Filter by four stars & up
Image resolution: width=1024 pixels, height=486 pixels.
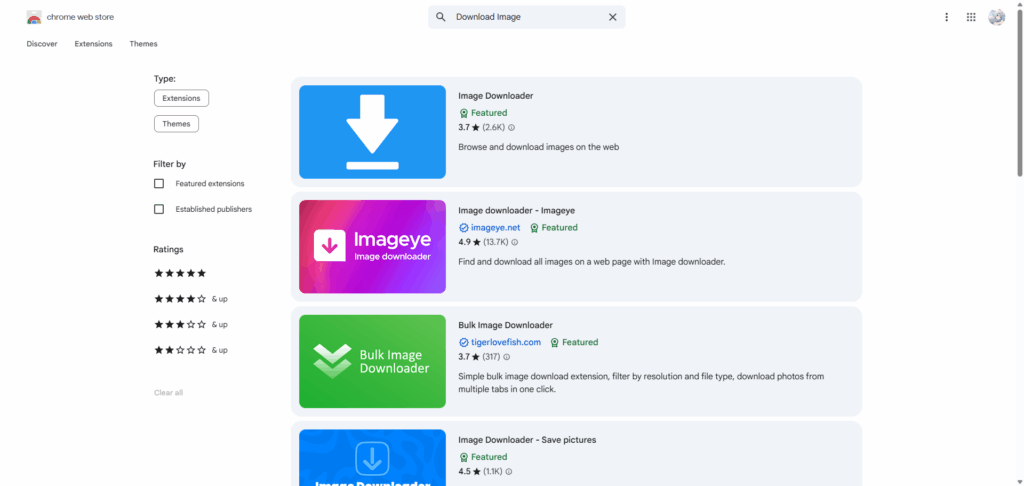(191, 299)
